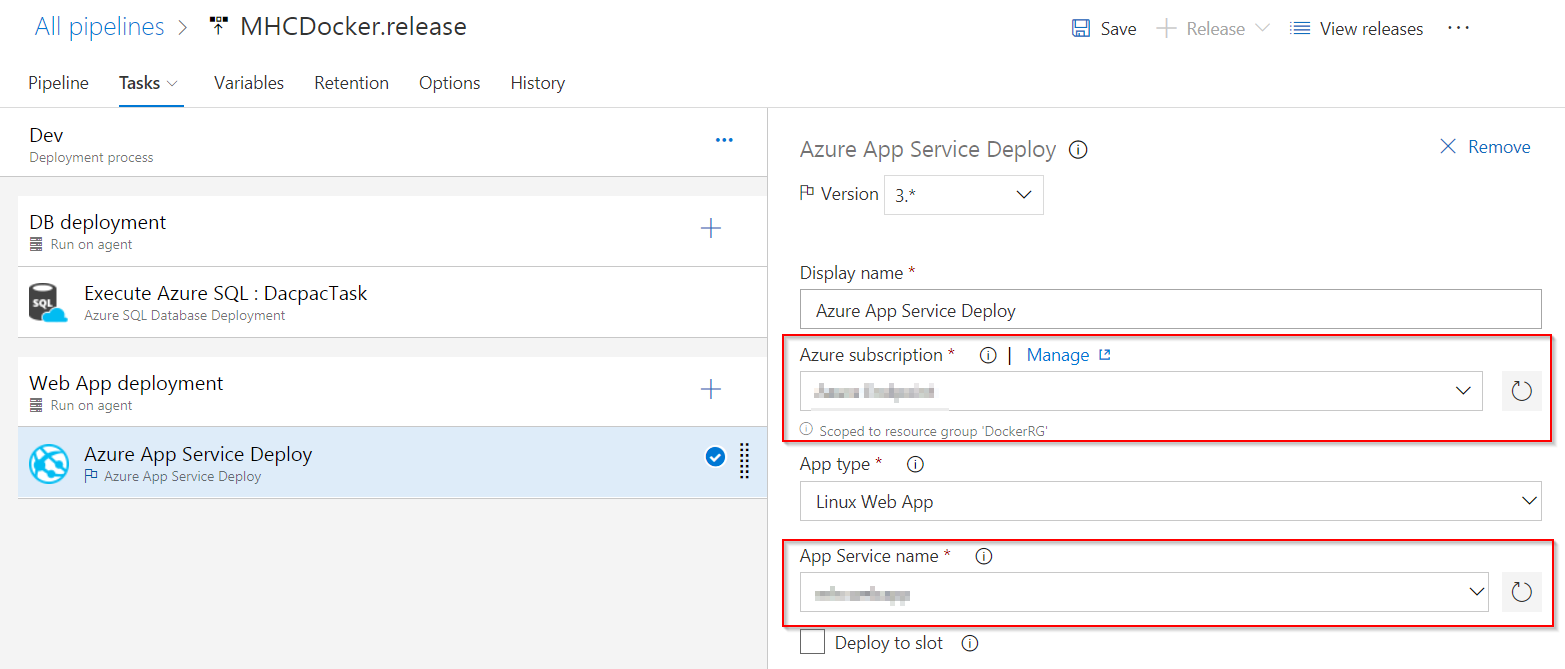This screenshot has width=1565, height=669.
Task: Open the History tab
Action: [538, 83]
